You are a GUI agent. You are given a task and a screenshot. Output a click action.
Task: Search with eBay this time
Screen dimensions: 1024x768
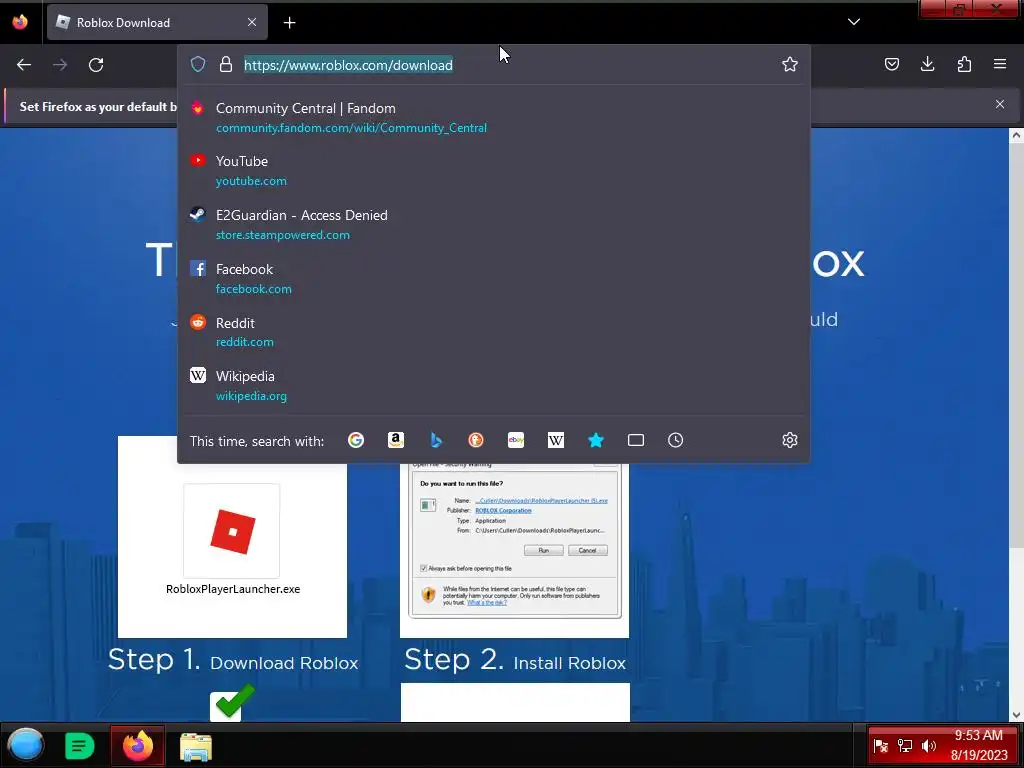(516, 440)
